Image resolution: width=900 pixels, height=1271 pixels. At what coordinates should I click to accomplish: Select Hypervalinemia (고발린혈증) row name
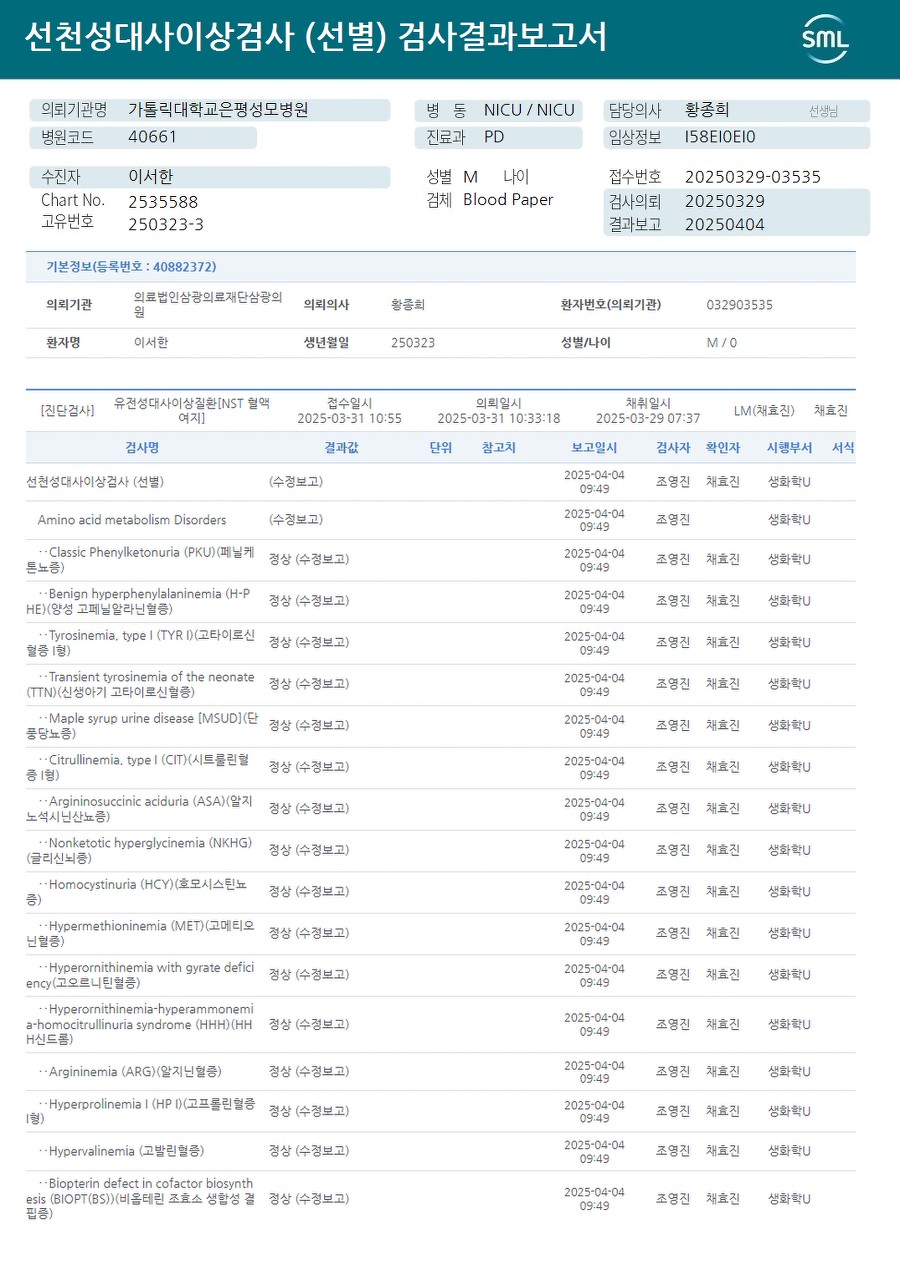[x=121, y=1151]
